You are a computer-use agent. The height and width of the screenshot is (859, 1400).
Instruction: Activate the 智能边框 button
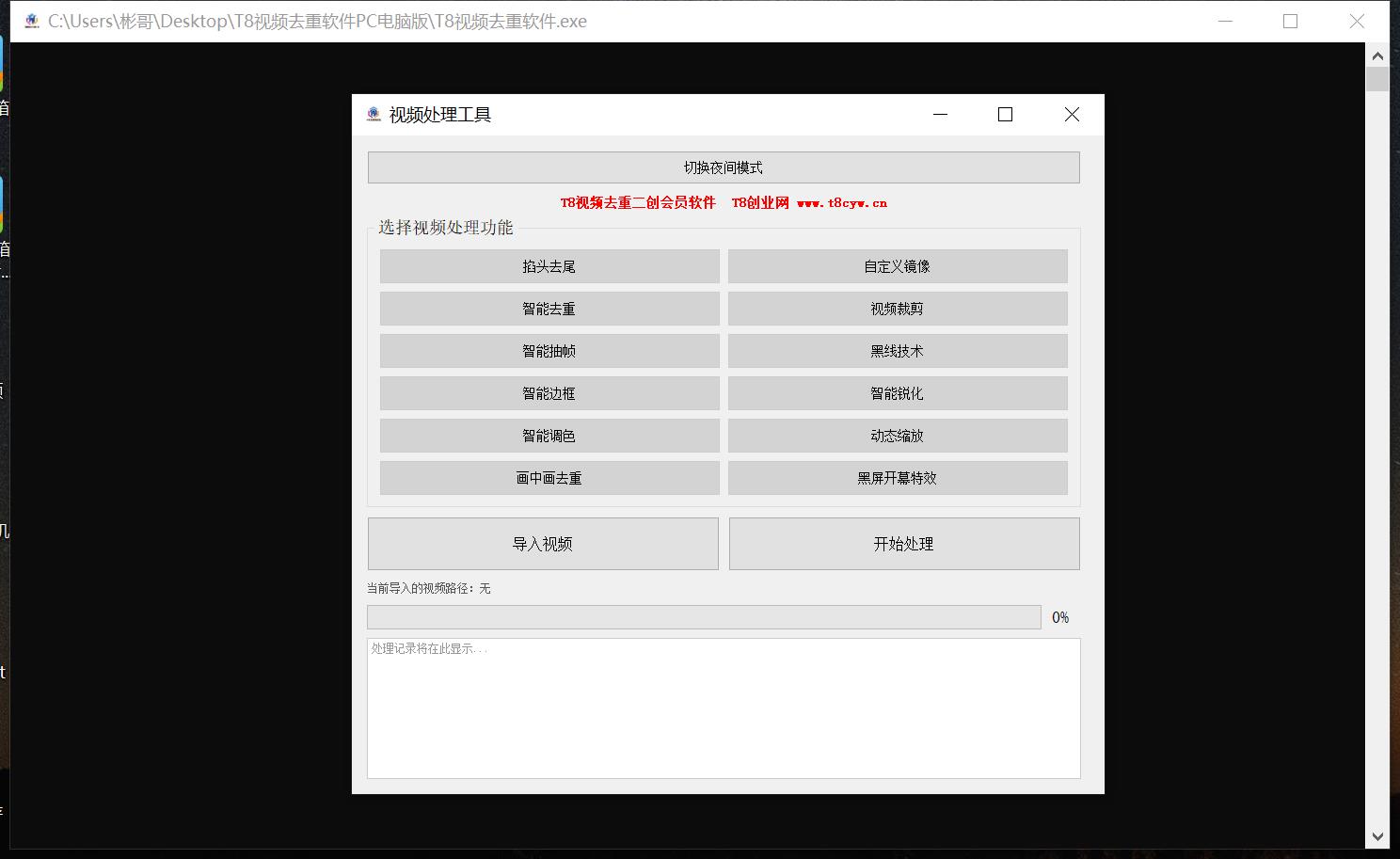(549, 393)
